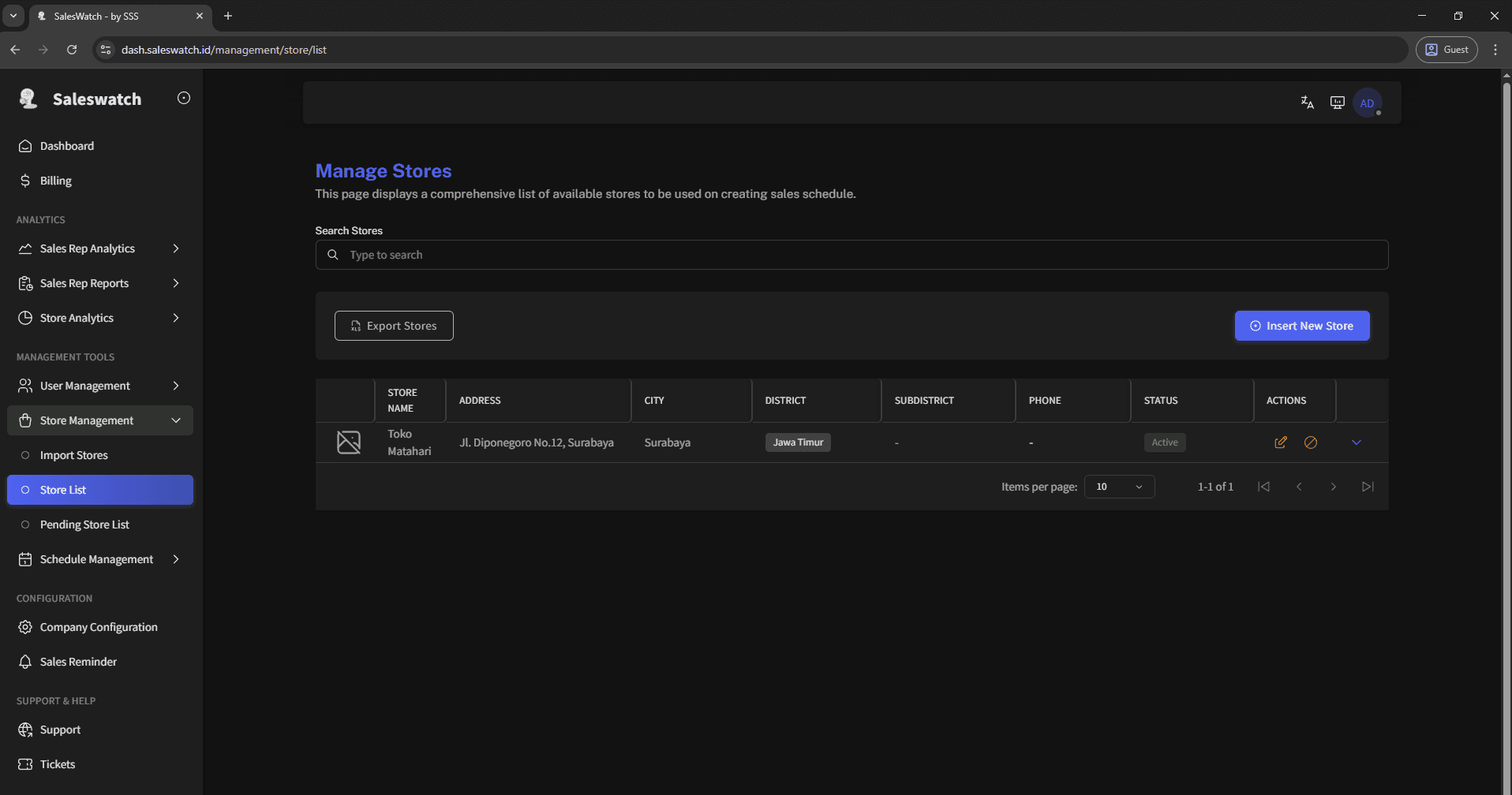
Task: Go to the first page of results
Action: [x=1263, y=487]
